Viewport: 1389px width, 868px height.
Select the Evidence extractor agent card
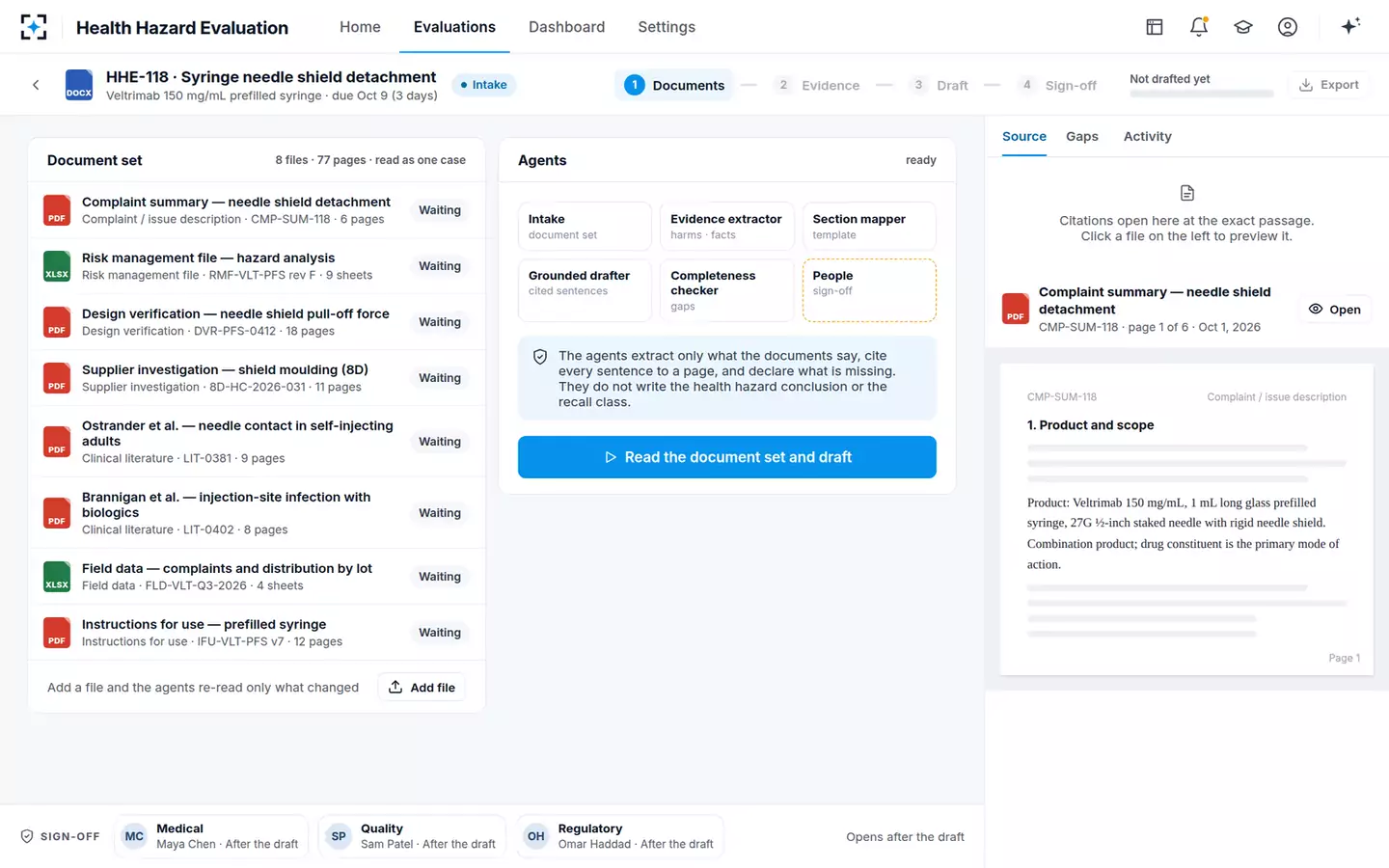[x=727, y=227]
